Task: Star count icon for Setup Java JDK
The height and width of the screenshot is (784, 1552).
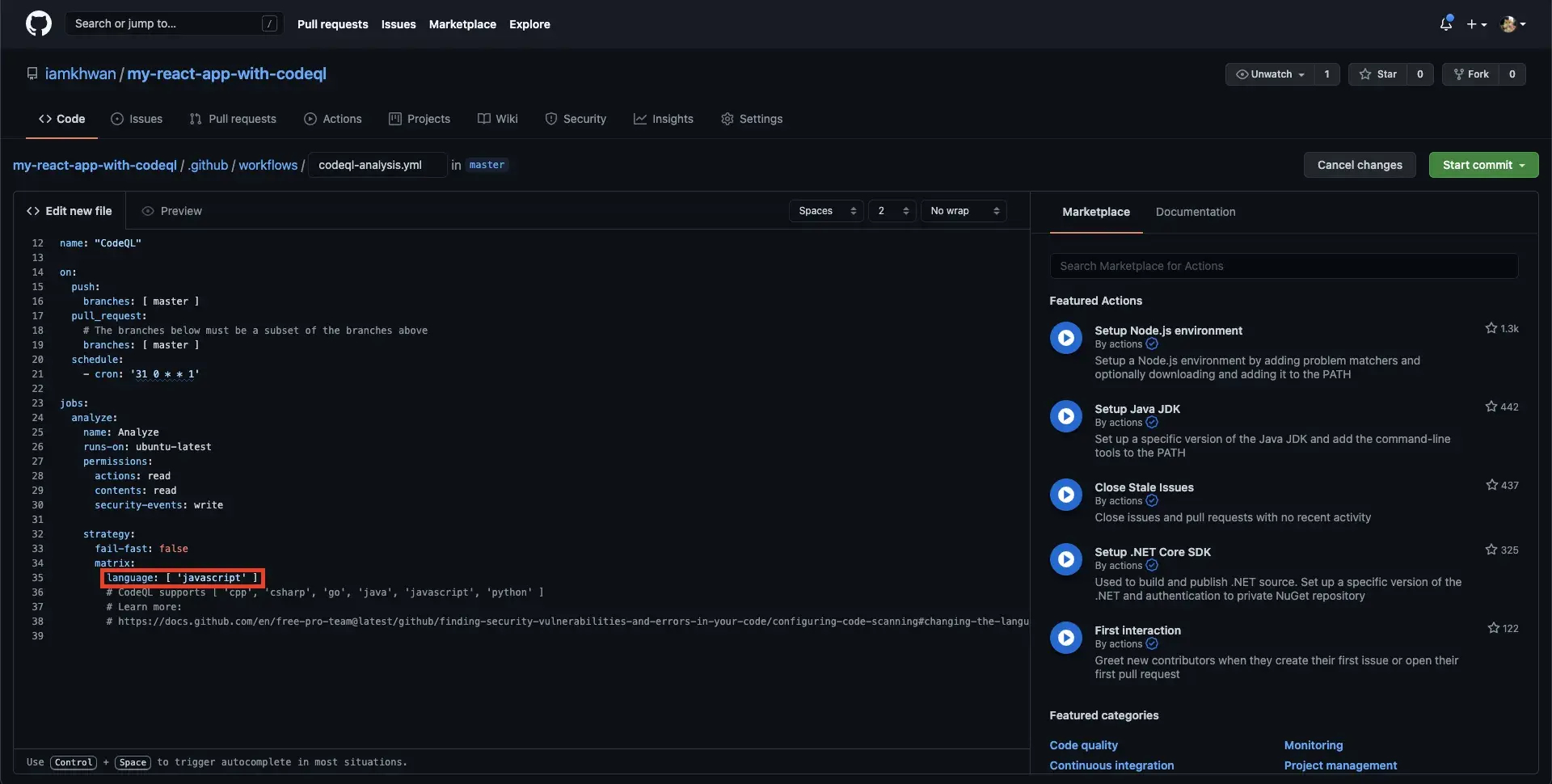Action: click(x=1491, y=407)
